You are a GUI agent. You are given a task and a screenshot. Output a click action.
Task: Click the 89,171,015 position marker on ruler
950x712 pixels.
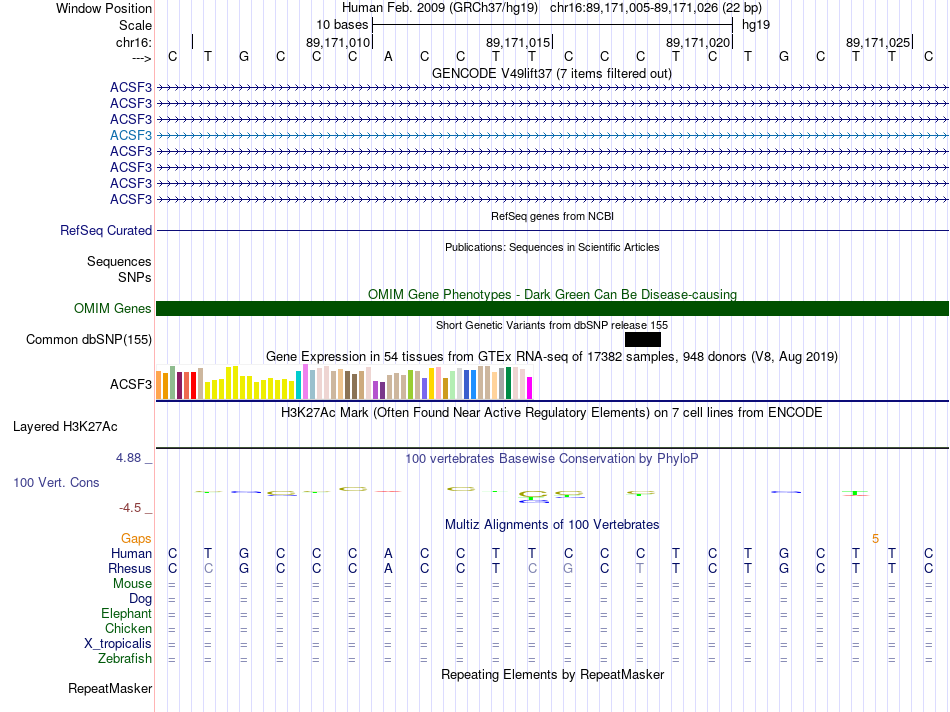(x=519, y=42)
